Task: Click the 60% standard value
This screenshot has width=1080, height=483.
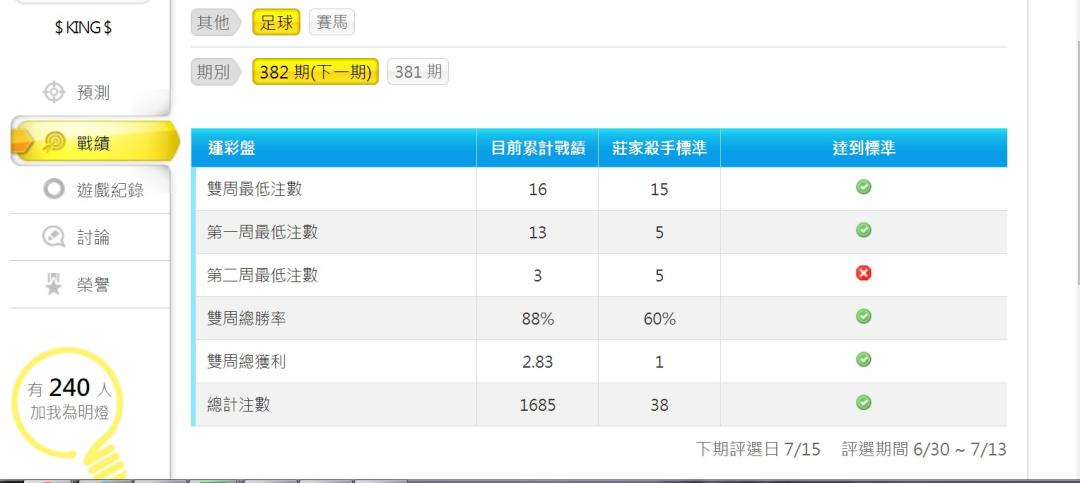Action: click(x=660, y=319)
